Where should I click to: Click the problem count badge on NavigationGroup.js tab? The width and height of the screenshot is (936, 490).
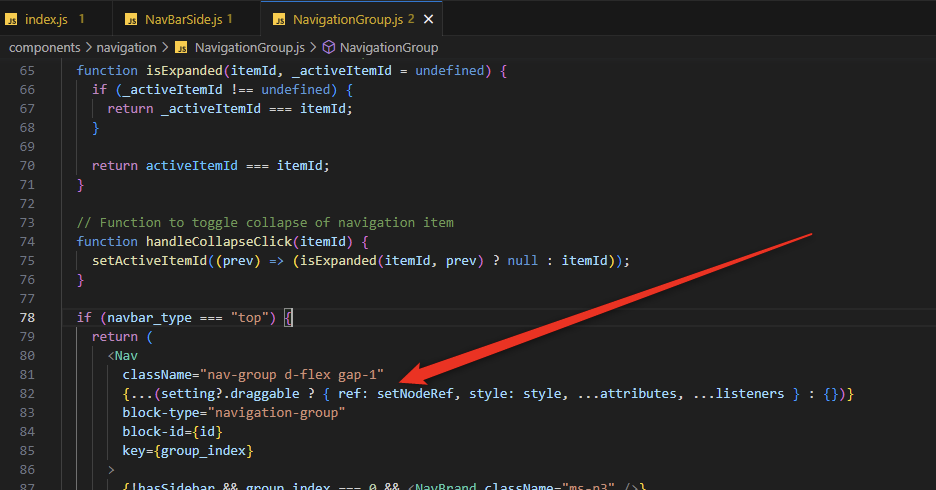point(411,19)
